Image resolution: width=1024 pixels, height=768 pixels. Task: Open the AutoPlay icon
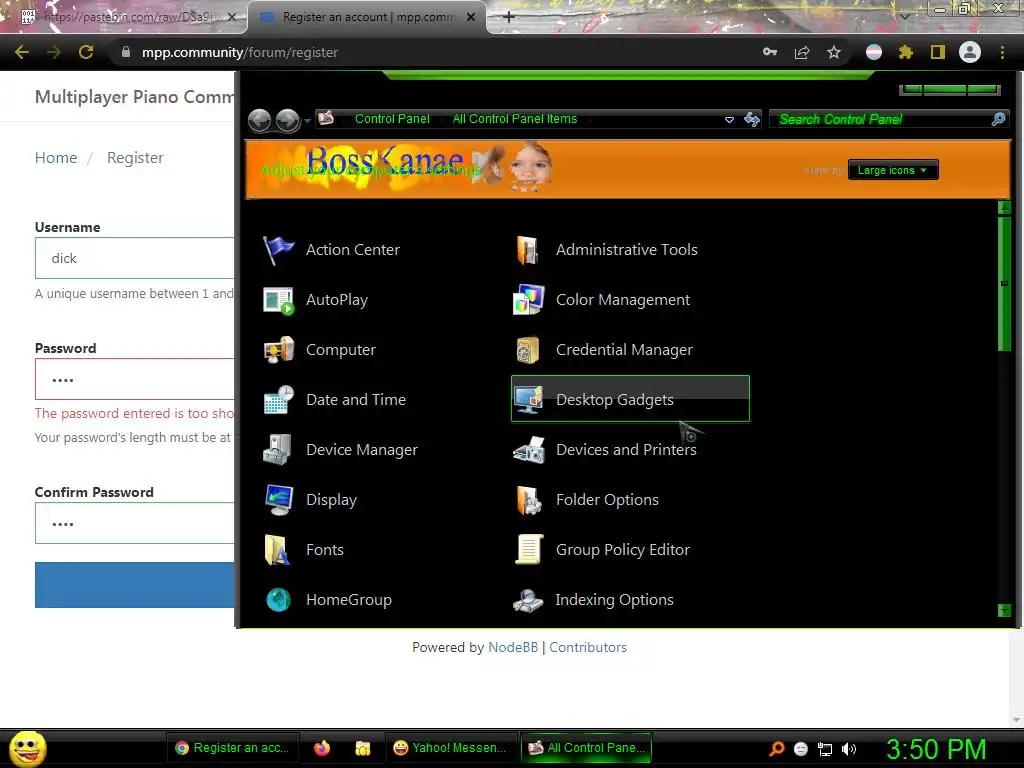(x=279, y=300)
